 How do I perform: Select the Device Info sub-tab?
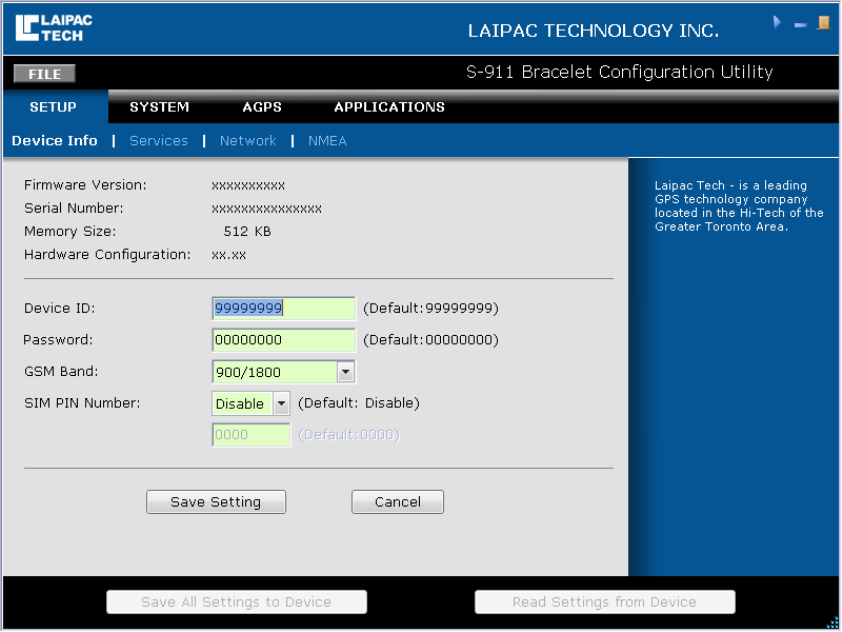pos(55,141)
